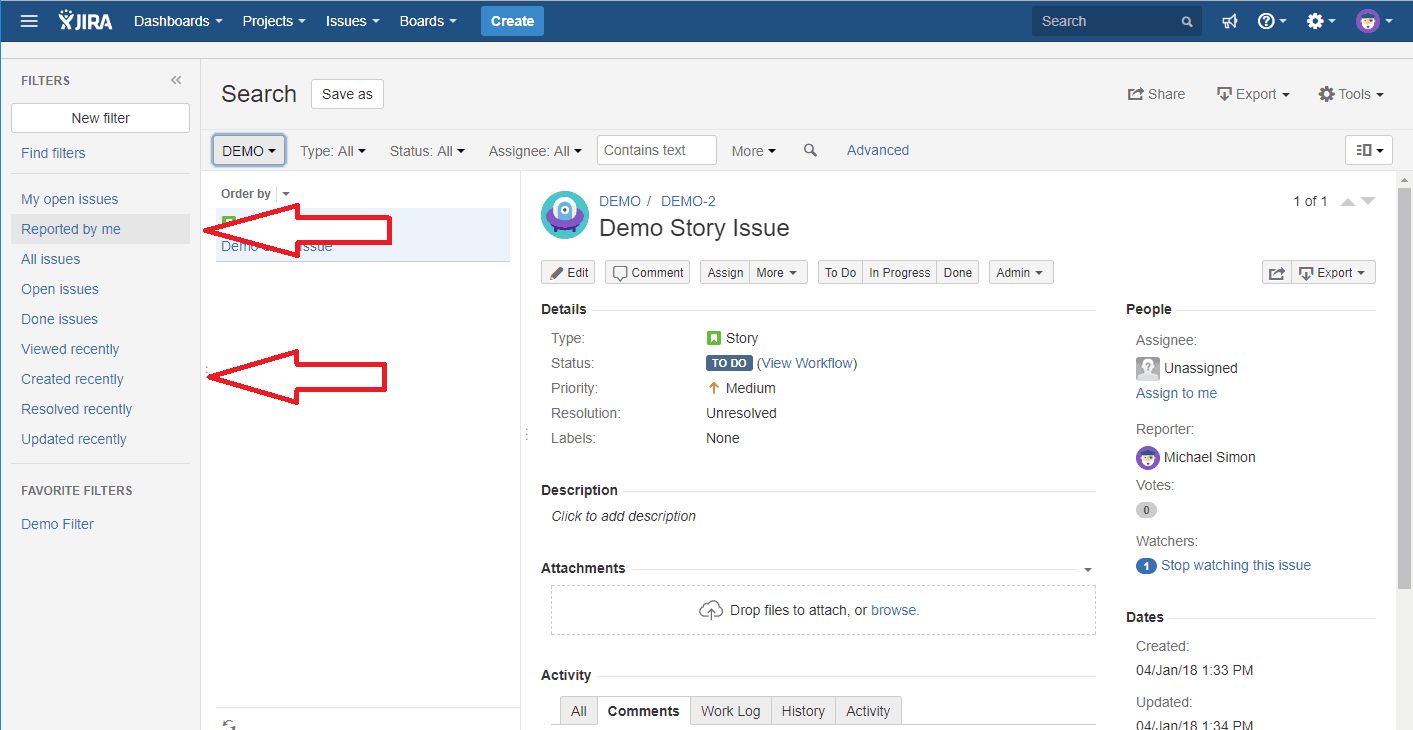Screen dimensions: 1413x730
Task: Click the Create button
Action: pos(512,20)
